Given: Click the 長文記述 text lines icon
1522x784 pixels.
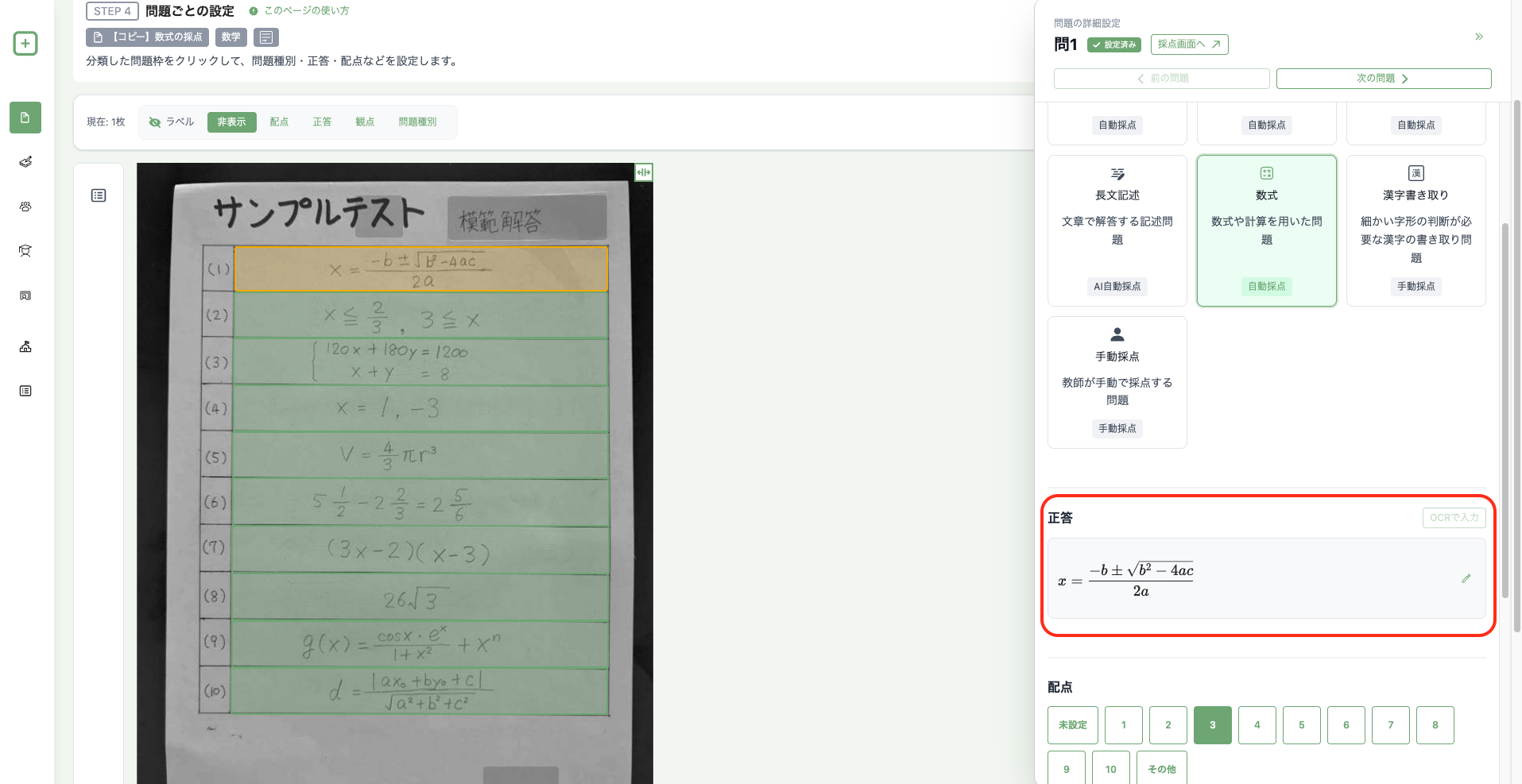Looking at the screenshot, I should pos(1117,173).
